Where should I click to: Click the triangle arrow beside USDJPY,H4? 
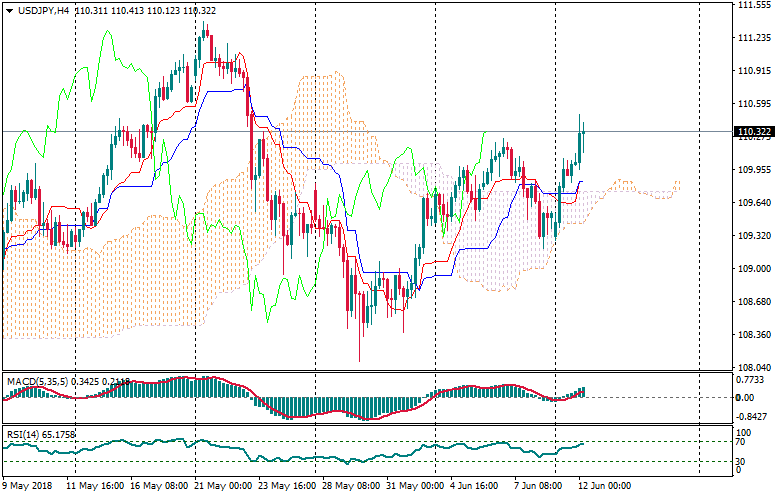coord(9,10)
